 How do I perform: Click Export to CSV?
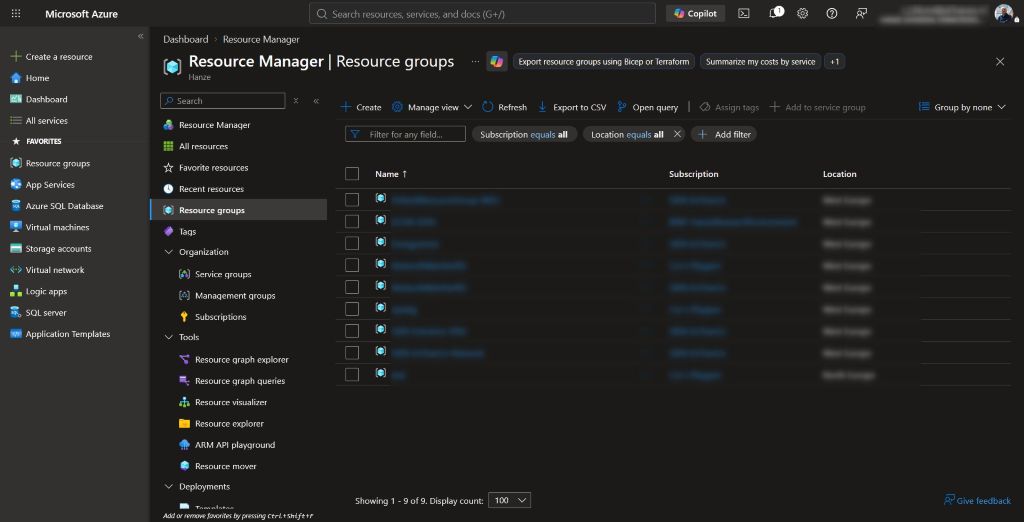point(571,107)
